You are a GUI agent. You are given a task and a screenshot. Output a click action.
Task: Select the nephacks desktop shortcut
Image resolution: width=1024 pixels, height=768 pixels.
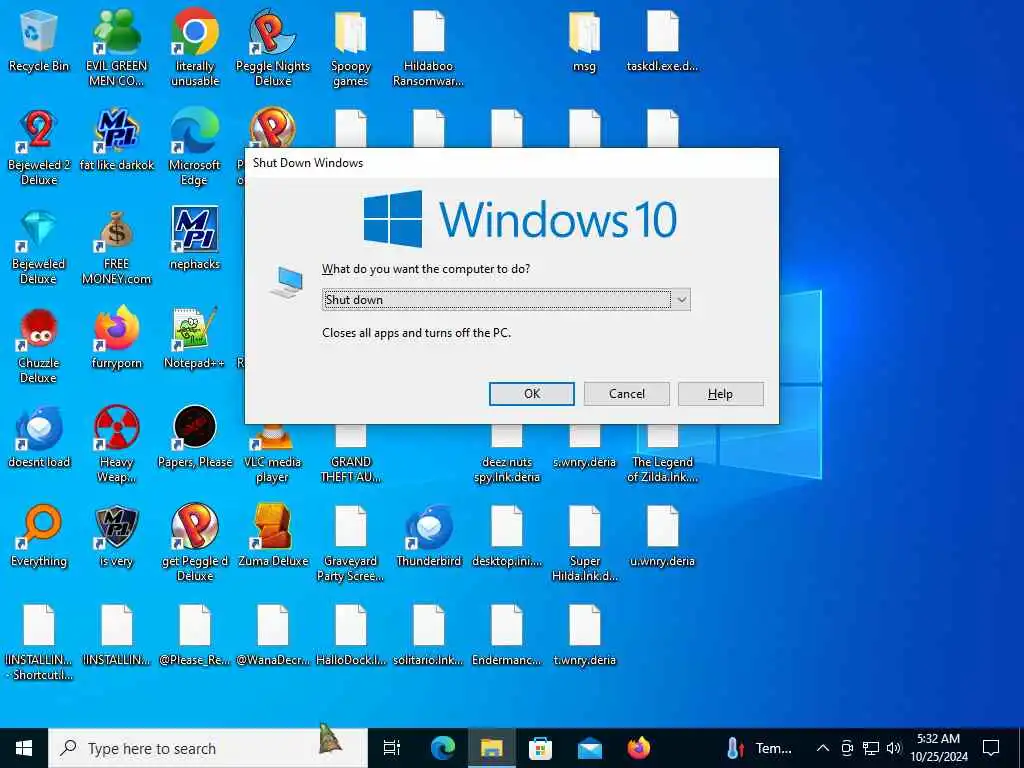(195, 239)
